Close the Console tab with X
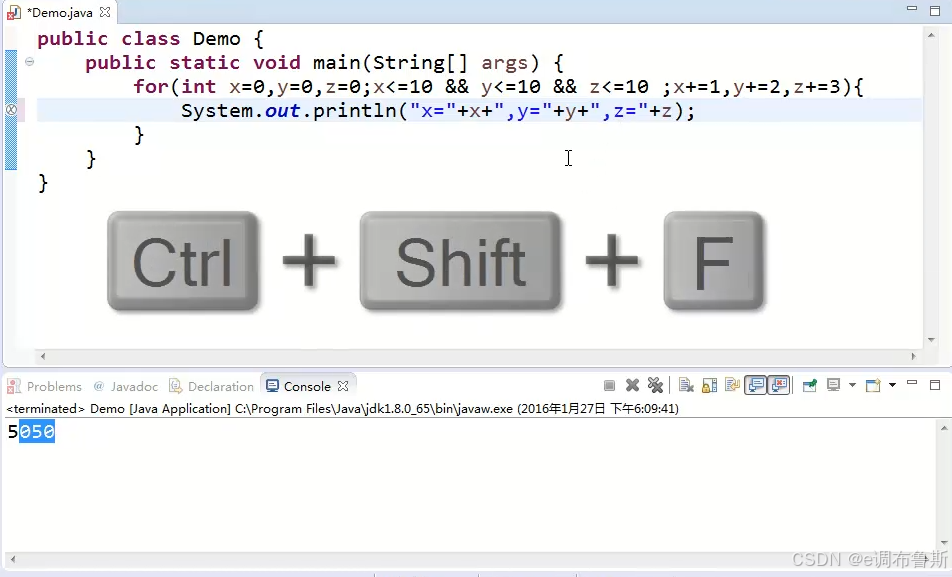This screenshot has width=952, height=577. click(343, 386)
